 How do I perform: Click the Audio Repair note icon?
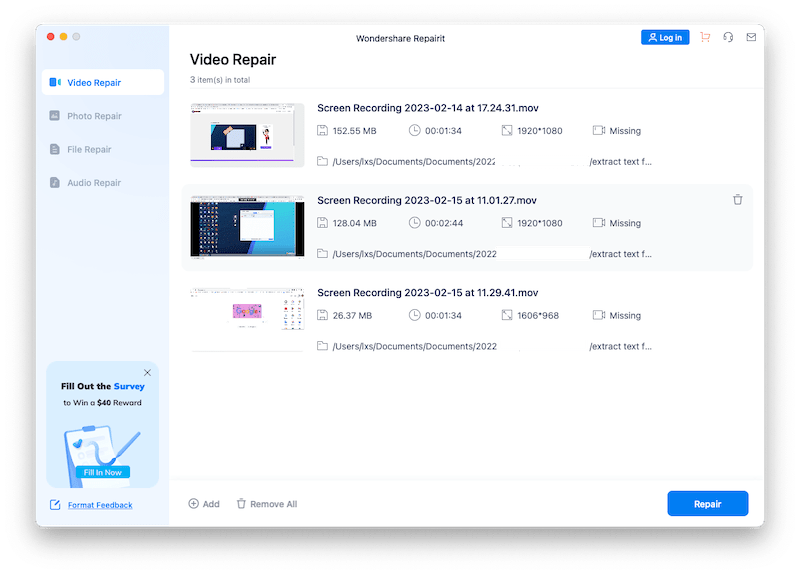(55, 183)
